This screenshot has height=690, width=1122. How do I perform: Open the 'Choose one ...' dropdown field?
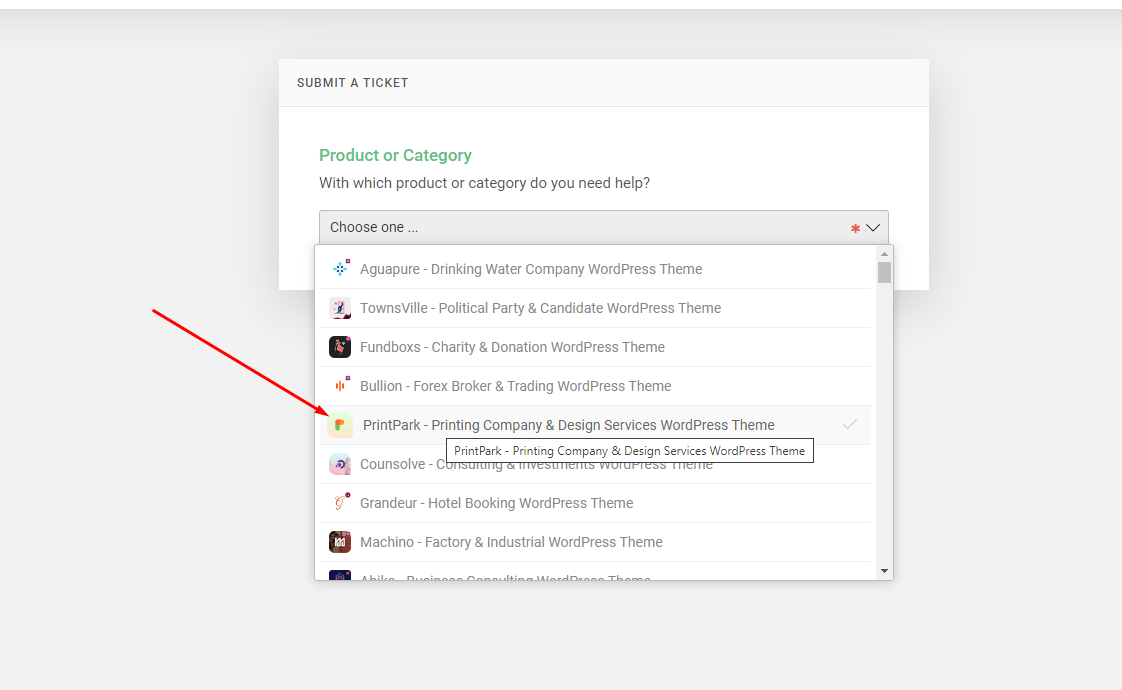[x=604, y=228]
